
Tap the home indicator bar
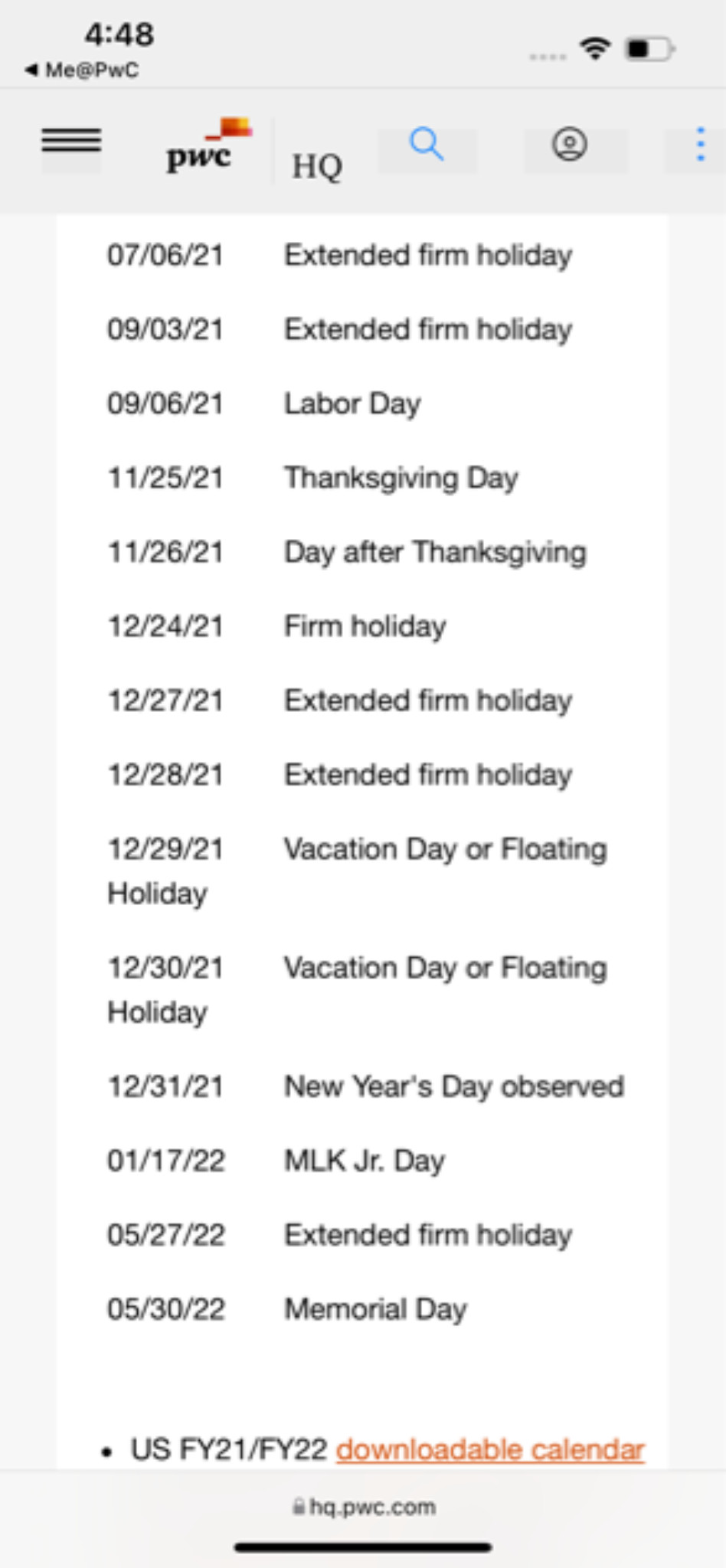pyautogui.click(x=363, y=1548)
